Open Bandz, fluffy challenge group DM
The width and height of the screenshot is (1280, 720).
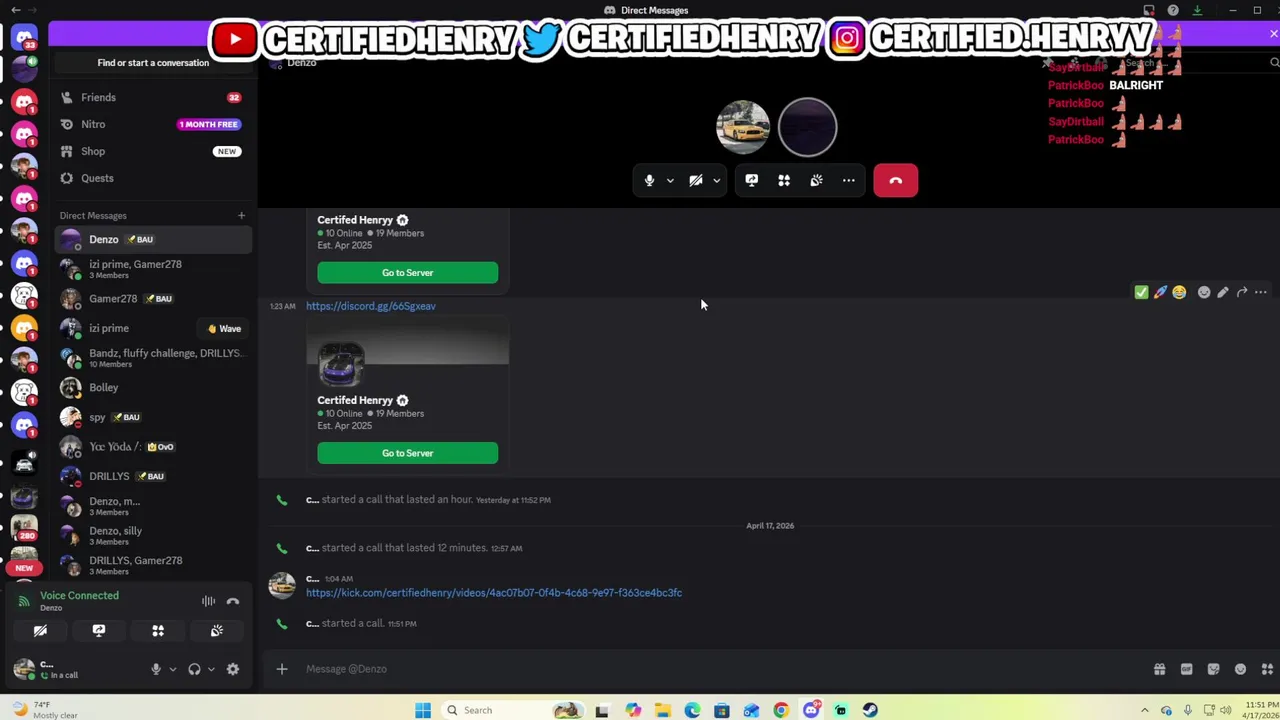click(153, 358)
